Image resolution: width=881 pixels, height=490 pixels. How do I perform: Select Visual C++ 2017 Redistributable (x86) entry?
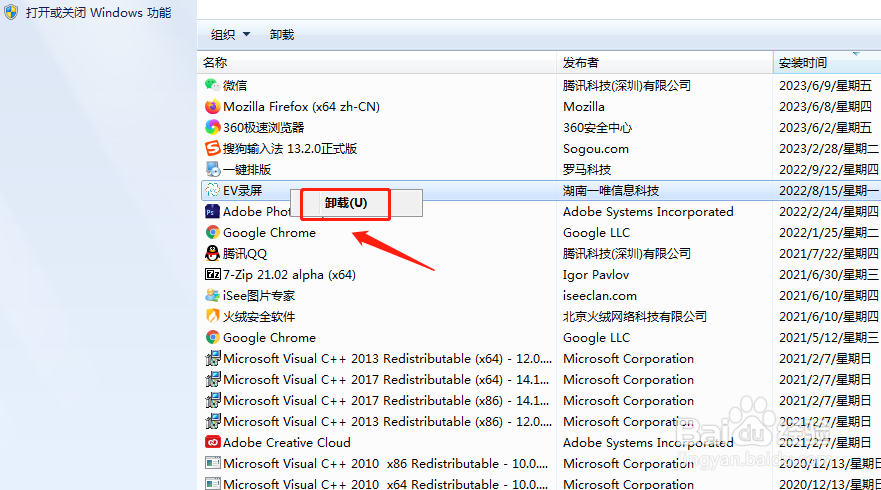(388, 401)
